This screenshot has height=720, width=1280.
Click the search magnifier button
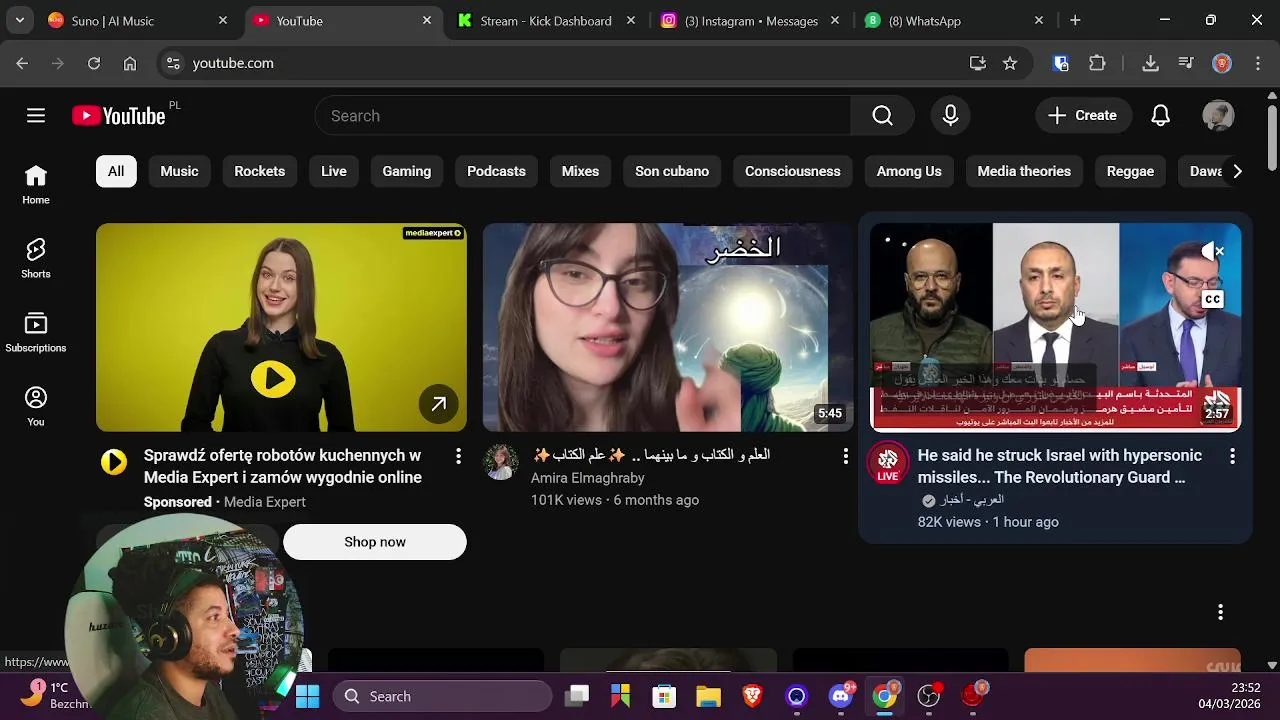point(882,116)
